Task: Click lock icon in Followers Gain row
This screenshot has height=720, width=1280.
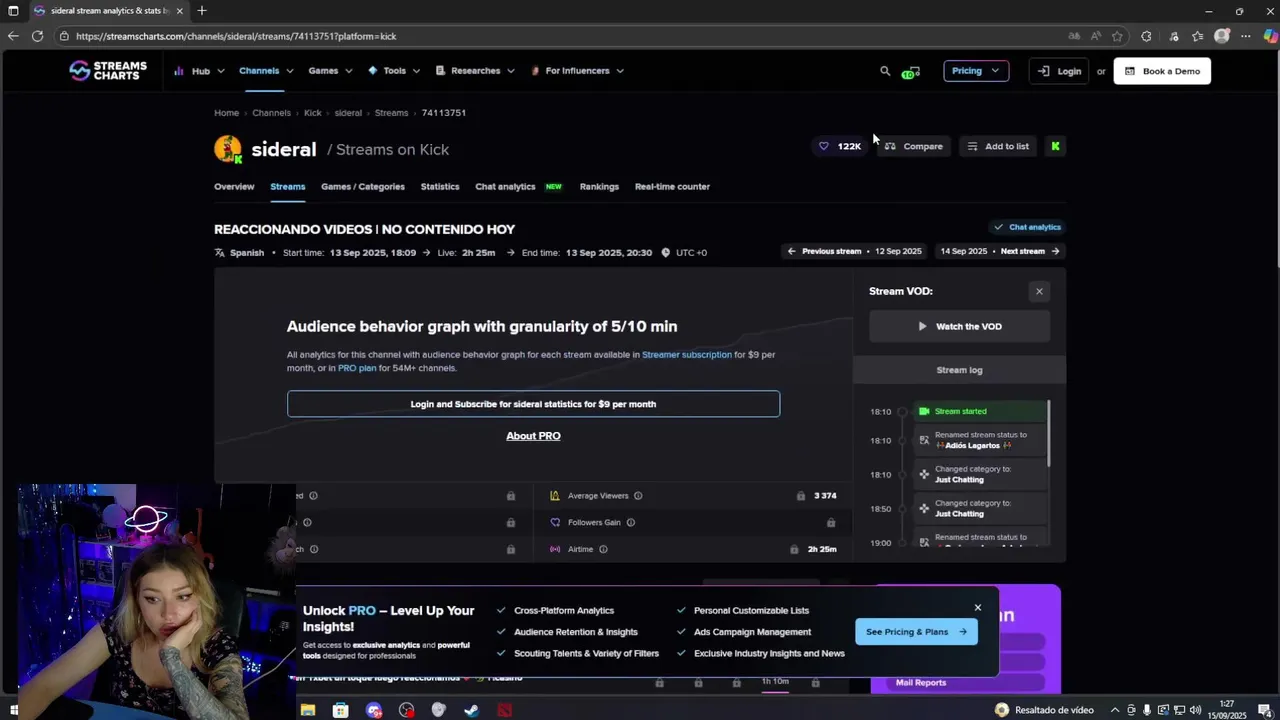Action: click(x=831, y=522)
